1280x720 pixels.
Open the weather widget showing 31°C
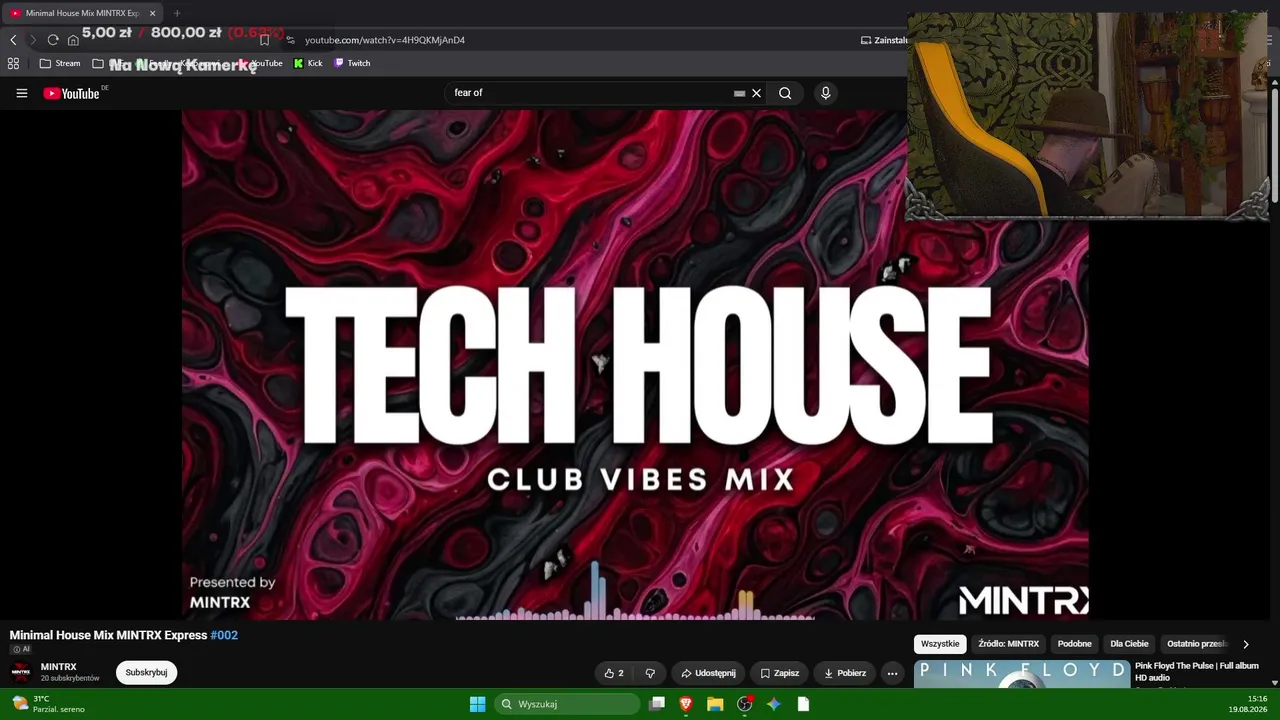click(x=48, y=704)
